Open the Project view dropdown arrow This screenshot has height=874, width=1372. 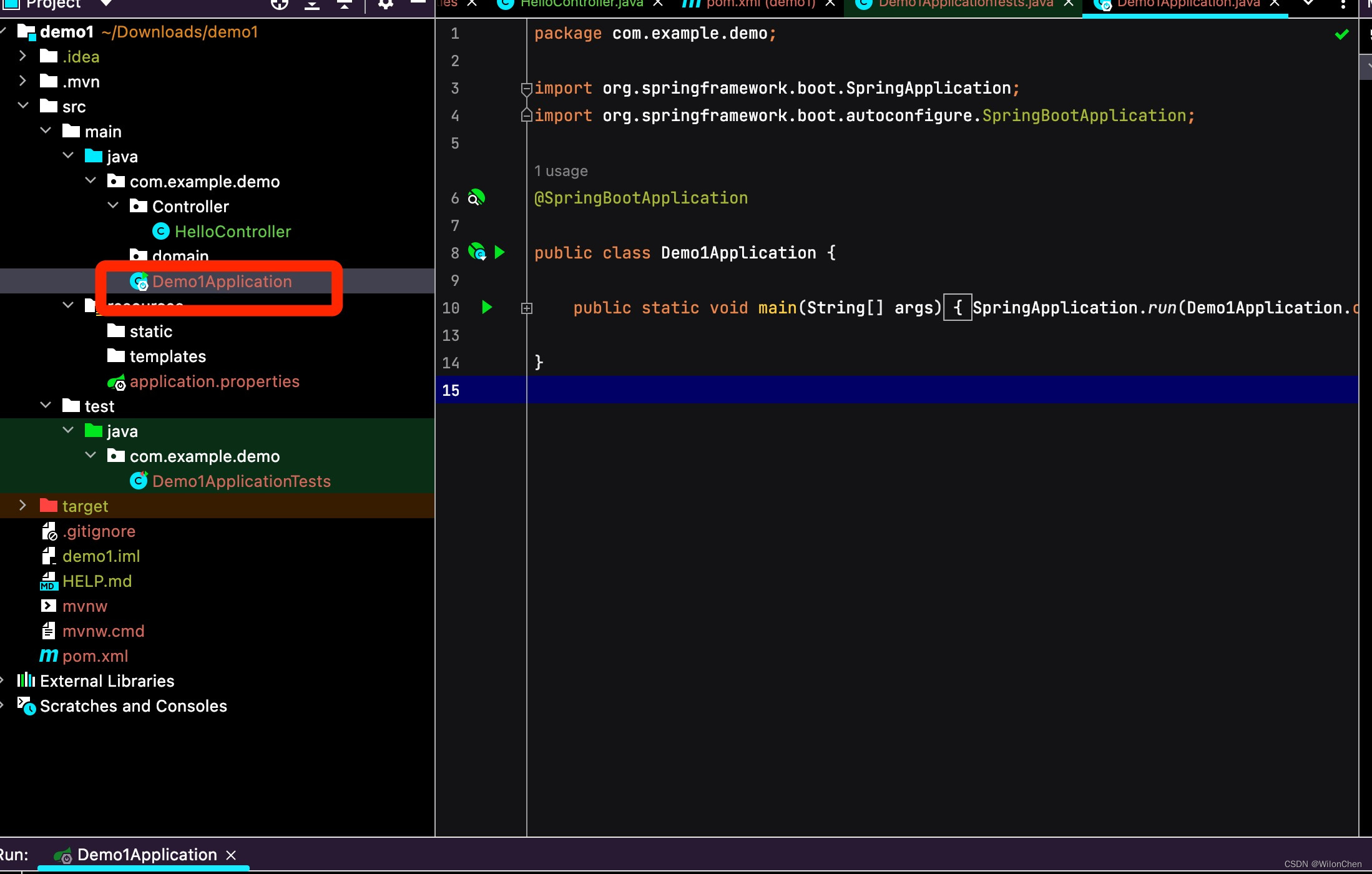click(x=106, y=4)
